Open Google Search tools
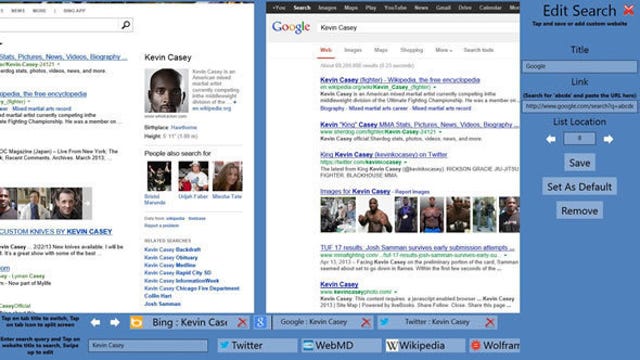The width and height of the screenshot is (640, 360). pyautogui.click(x=478, y=50)
